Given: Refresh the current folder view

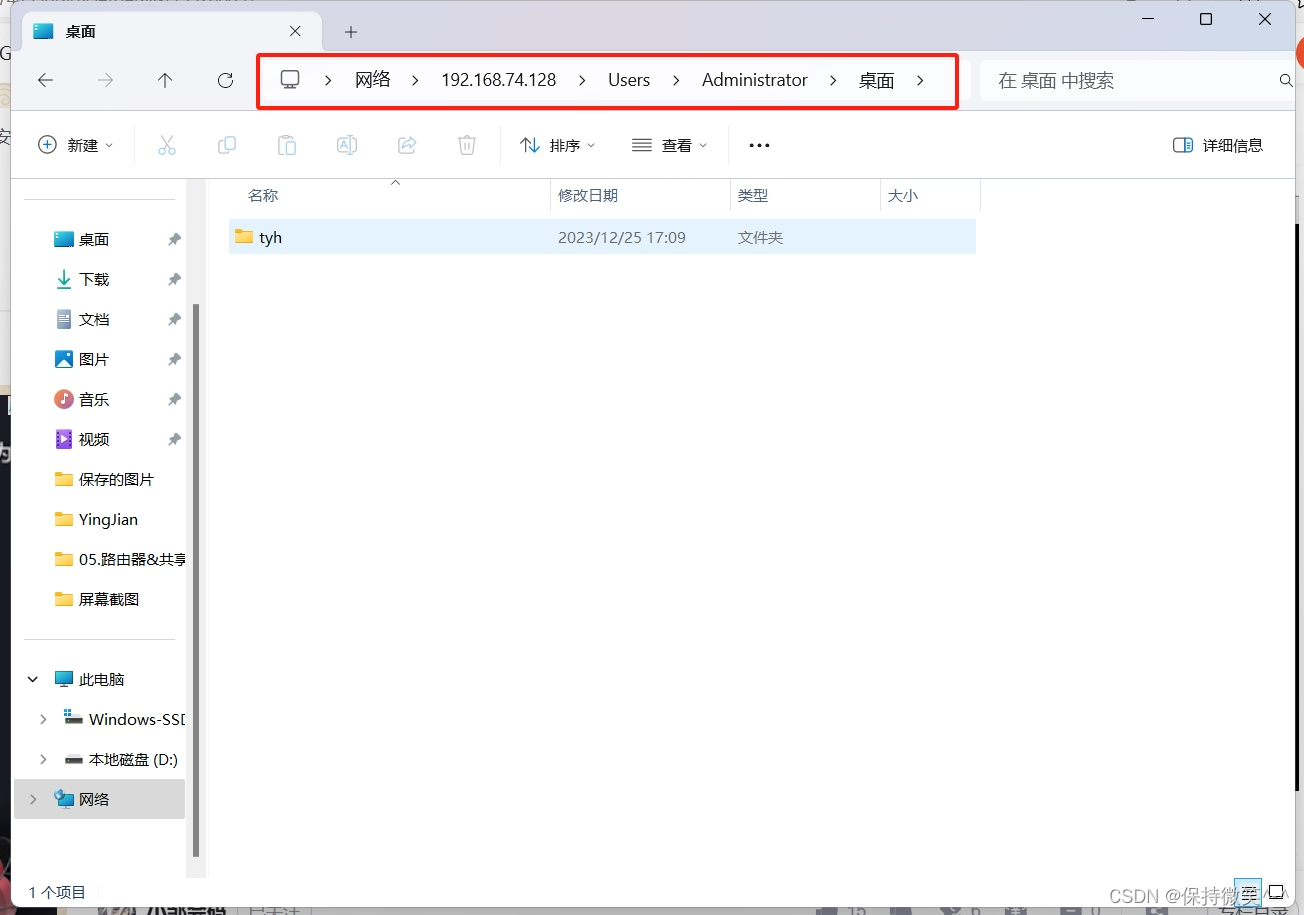Looking at the screenshot, I should (x=226, y=80).
